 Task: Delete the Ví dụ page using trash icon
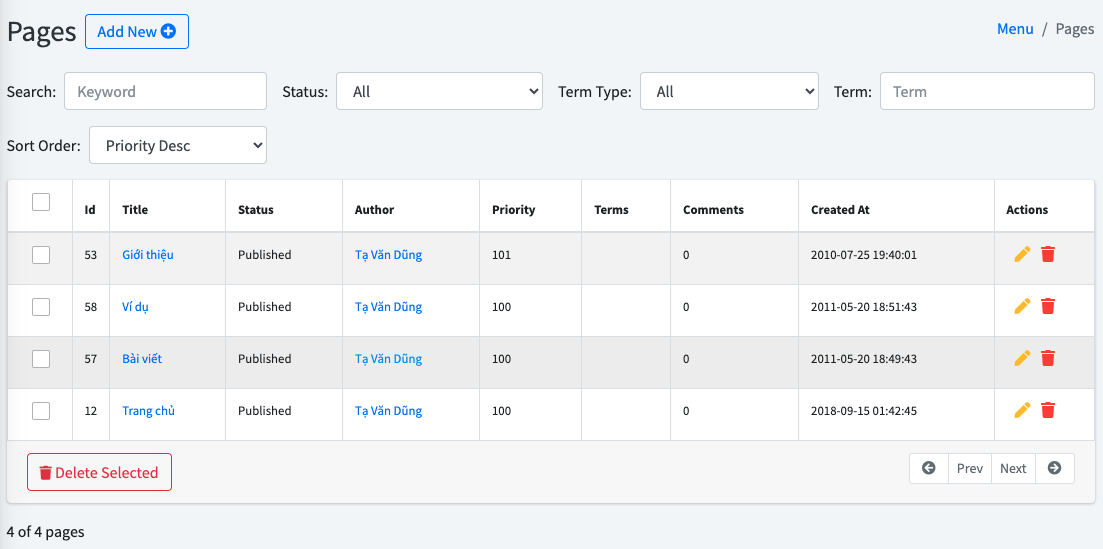(1048, 307)
